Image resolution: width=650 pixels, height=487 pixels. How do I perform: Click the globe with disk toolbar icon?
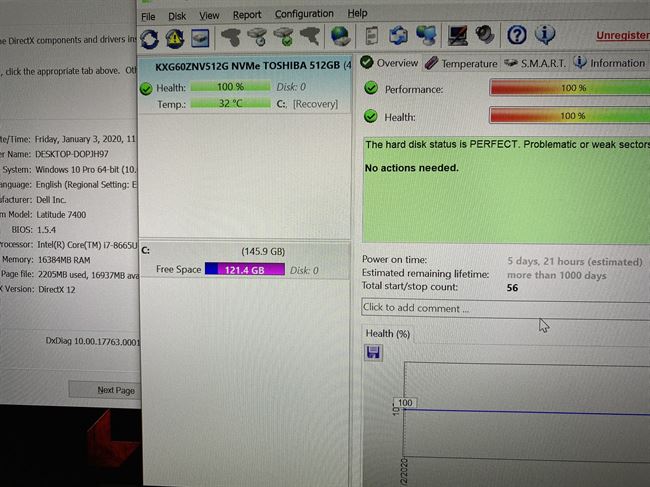click(340, 36)
